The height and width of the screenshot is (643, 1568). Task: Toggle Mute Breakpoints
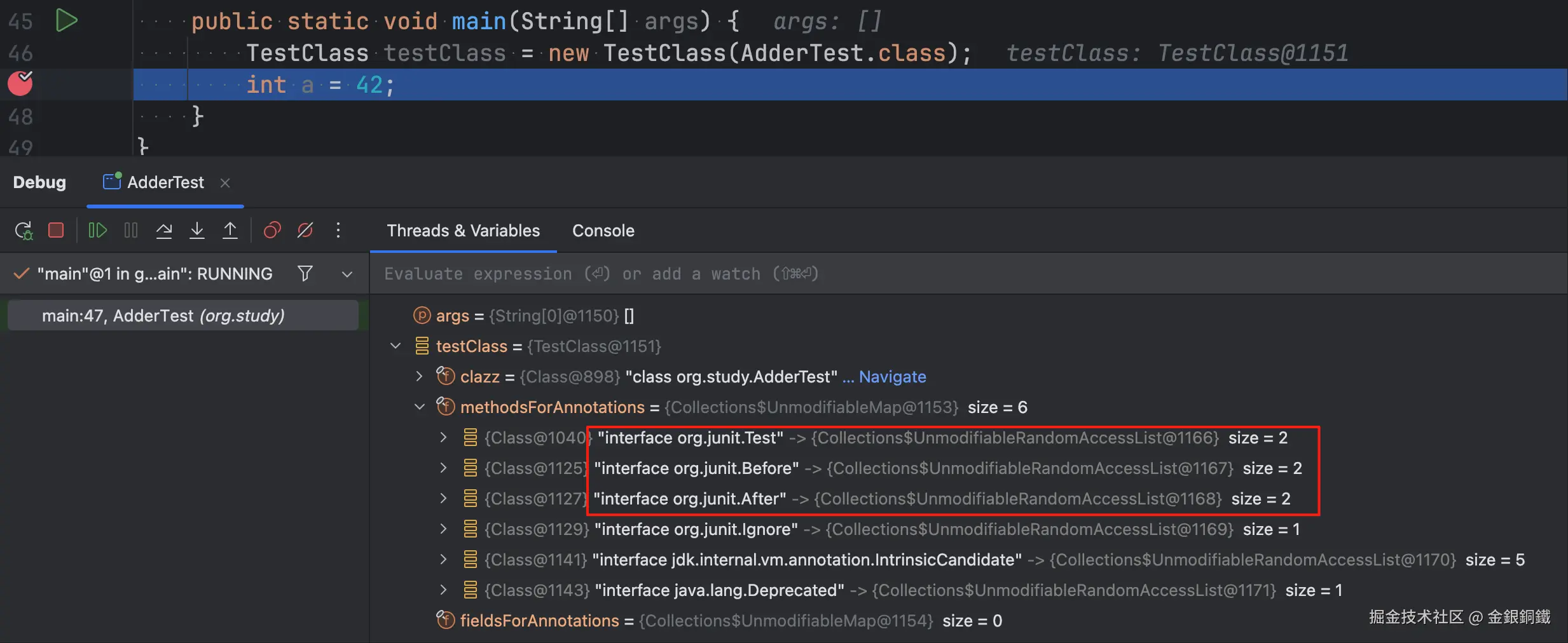coord(305,230)
